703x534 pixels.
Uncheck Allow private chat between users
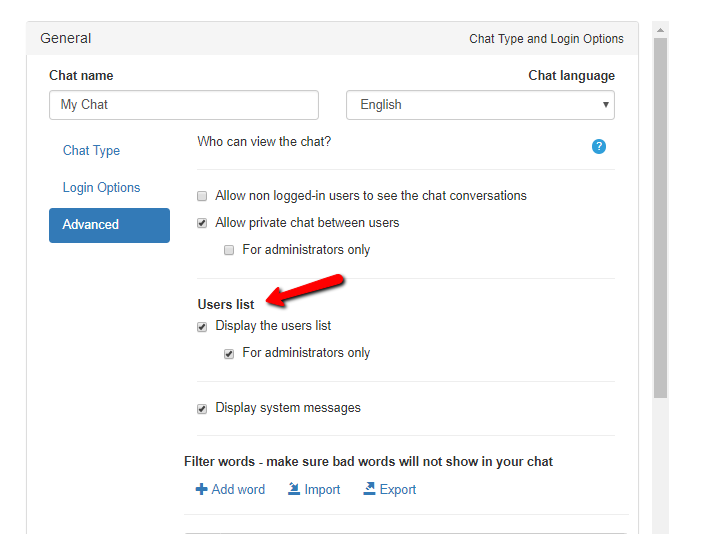[202, 223]
